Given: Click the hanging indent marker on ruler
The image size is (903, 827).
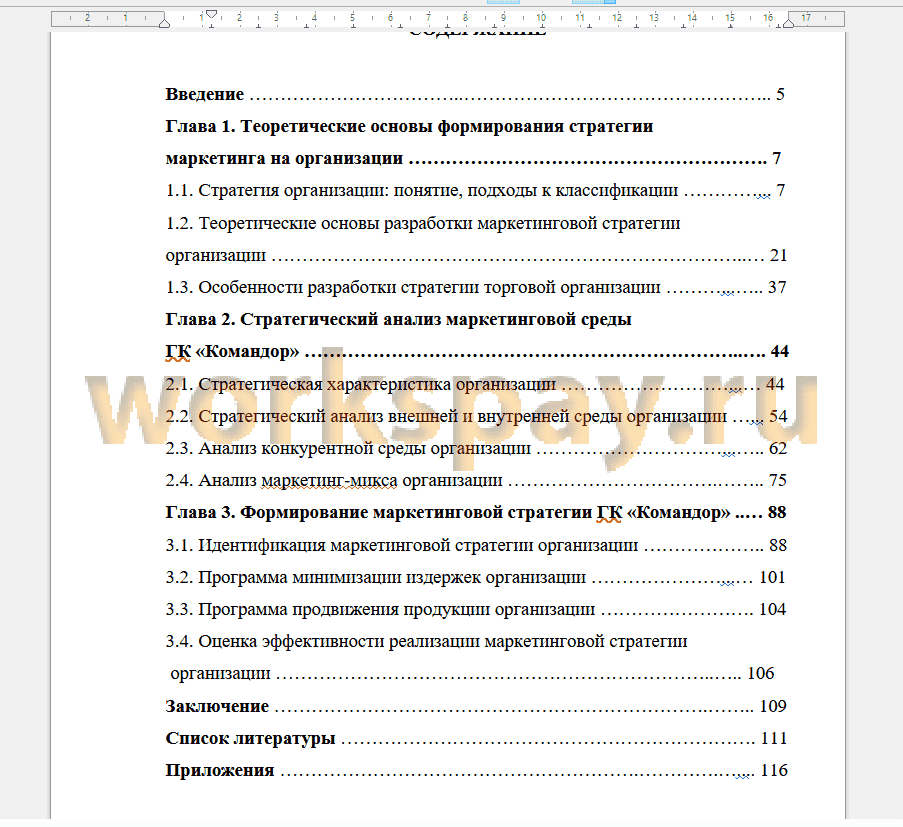Looking at the screenshot, I should 164,23.
